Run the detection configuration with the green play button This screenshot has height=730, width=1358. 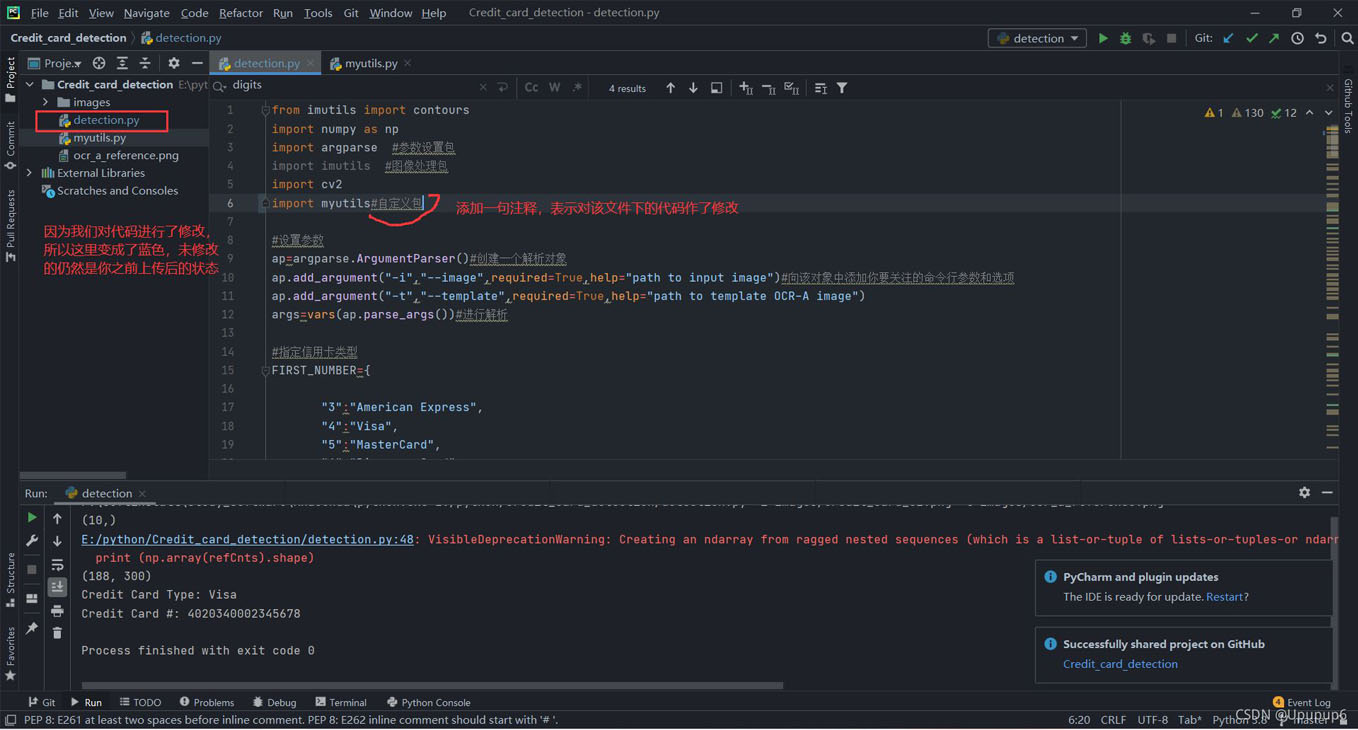pyautogui.click(x=1103, y=38)
